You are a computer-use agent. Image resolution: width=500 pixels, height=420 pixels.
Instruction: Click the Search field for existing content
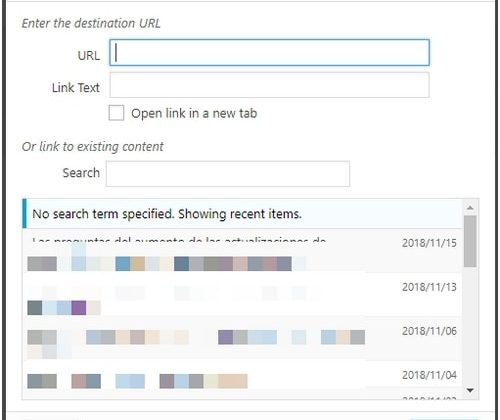point(228,173)
